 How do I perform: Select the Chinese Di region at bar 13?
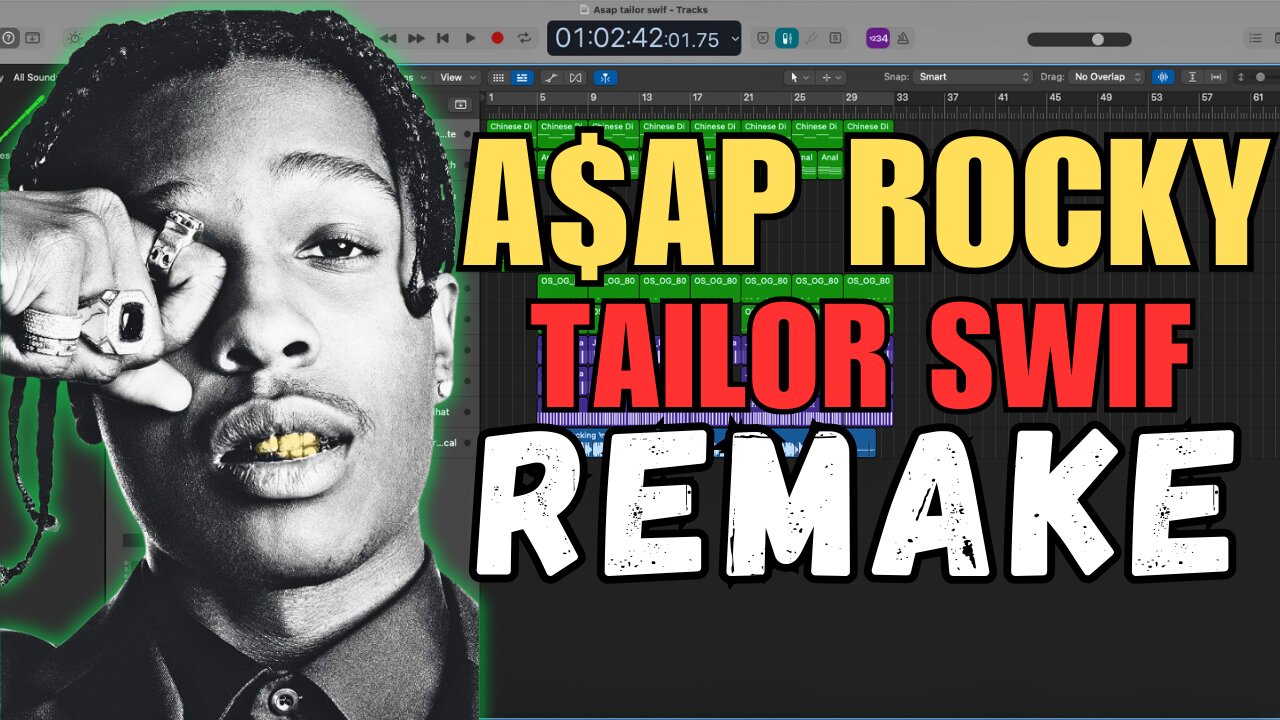[x=664, y=127]
